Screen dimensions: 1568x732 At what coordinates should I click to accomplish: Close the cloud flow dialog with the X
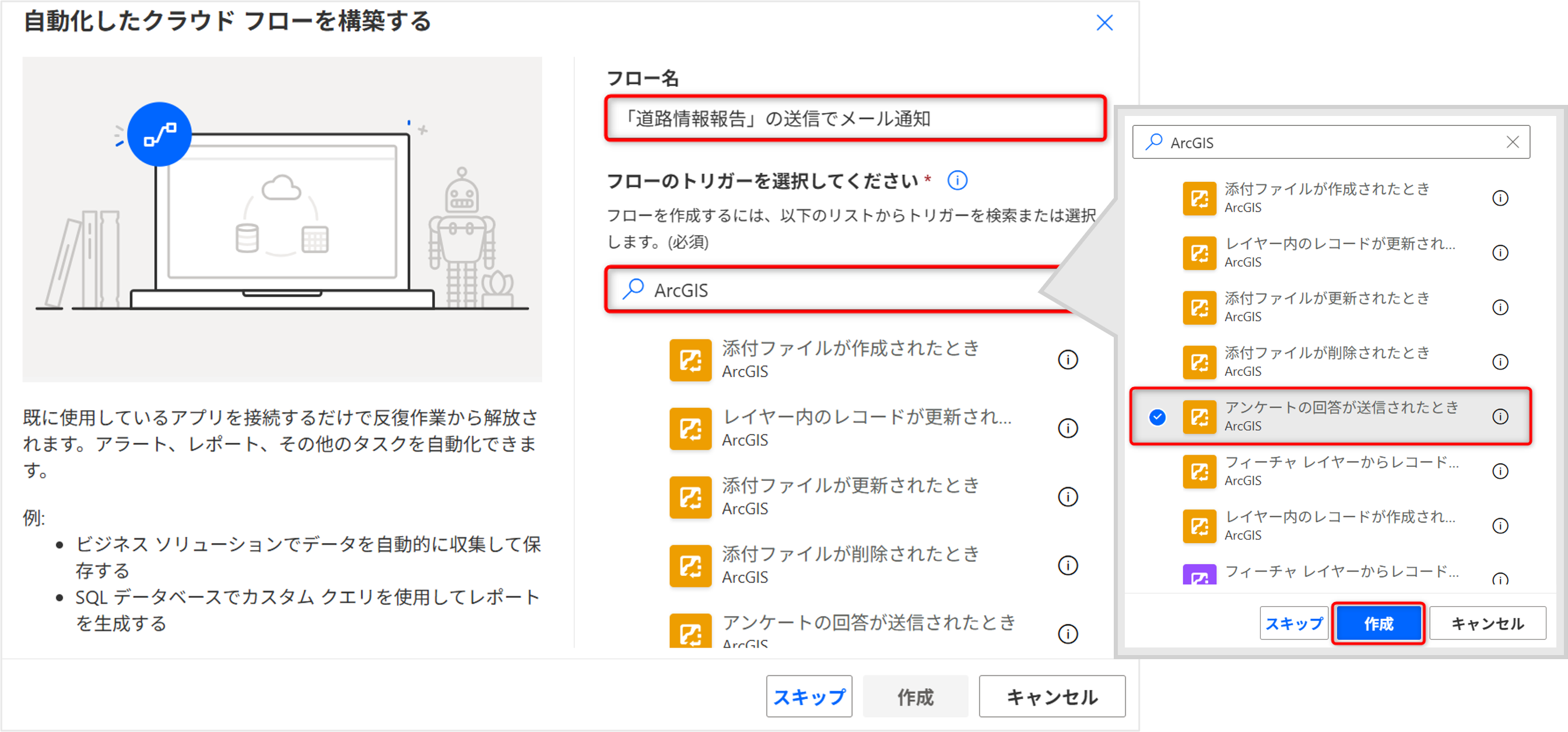click(1104, 23)
